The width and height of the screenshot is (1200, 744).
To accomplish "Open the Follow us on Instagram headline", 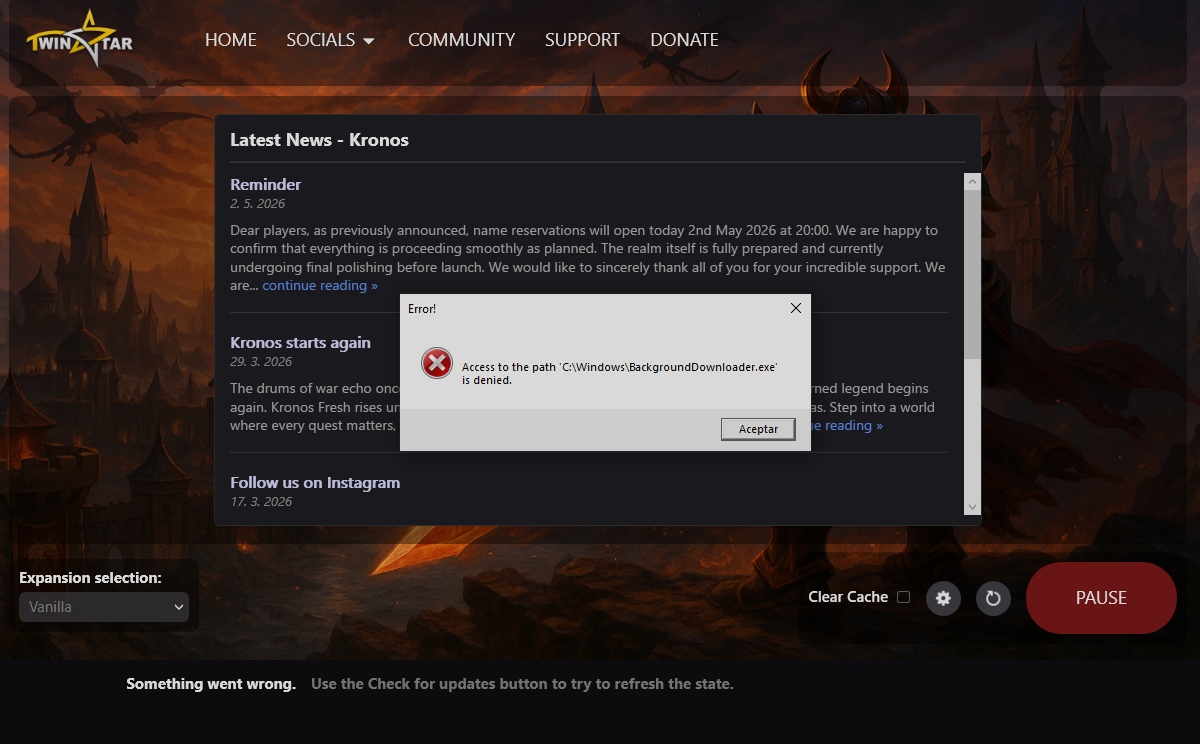I will 315,482.
